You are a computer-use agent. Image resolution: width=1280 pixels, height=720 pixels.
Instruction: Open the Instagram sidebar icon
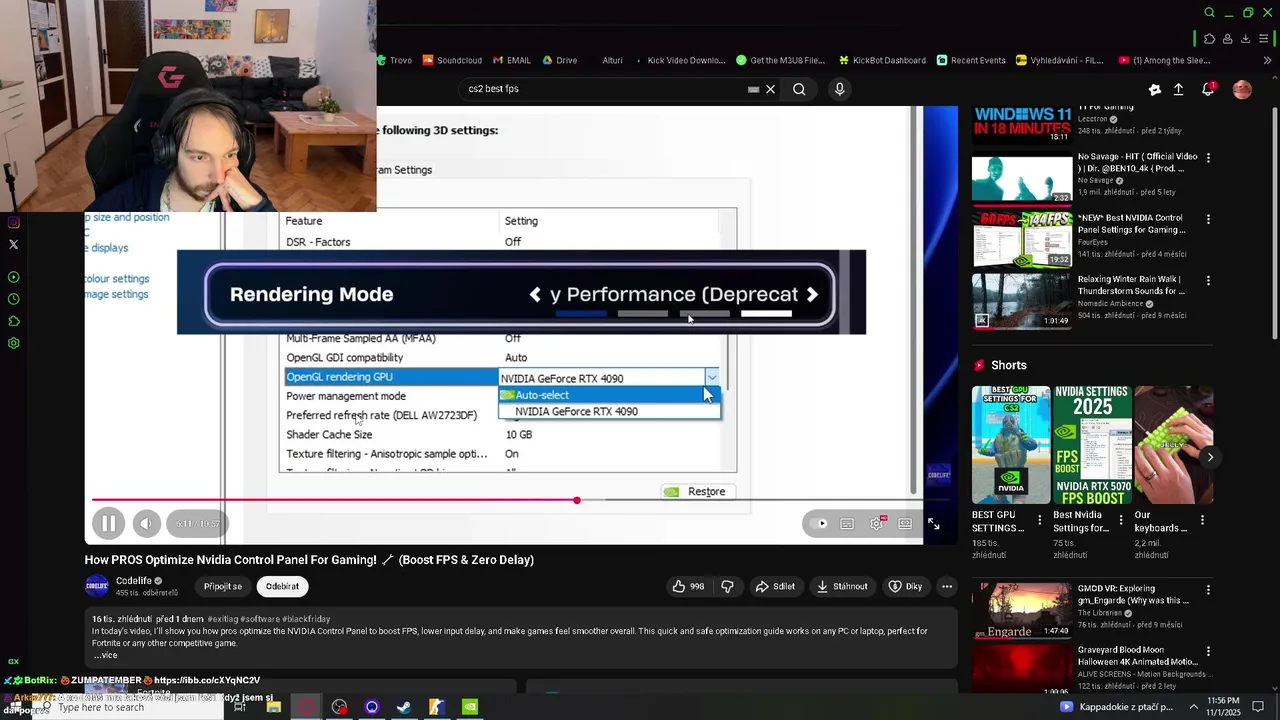13,222
